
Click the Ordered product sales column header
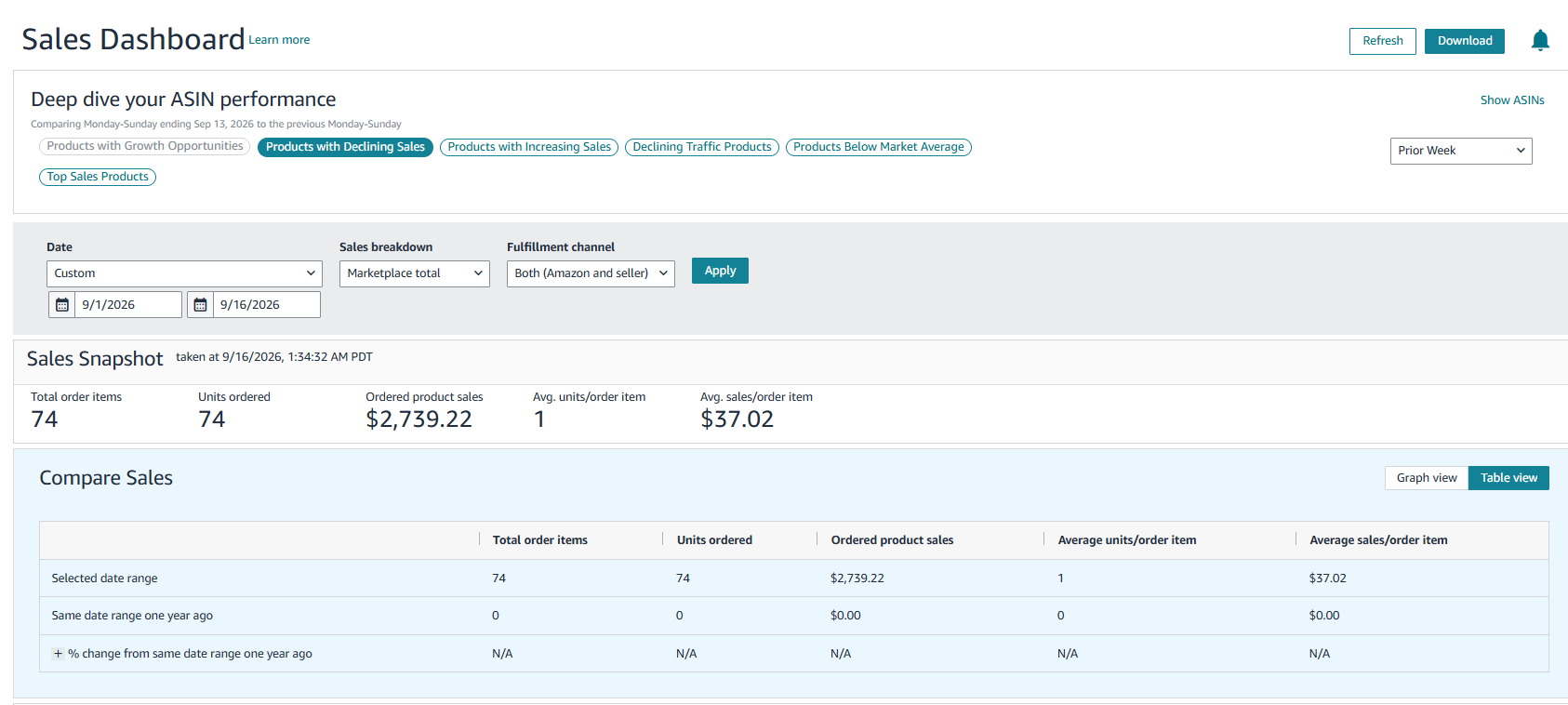[892, 540]
